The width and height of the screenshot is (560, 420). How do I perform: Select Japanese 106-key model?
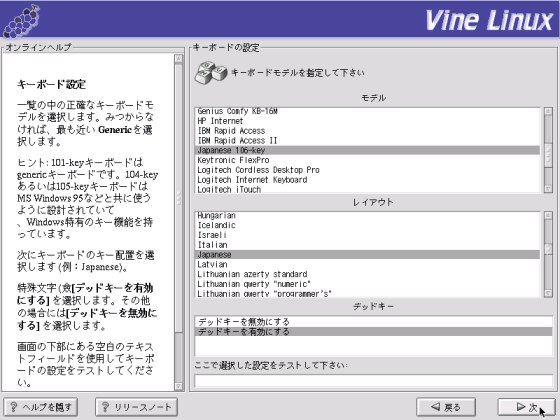367,150
